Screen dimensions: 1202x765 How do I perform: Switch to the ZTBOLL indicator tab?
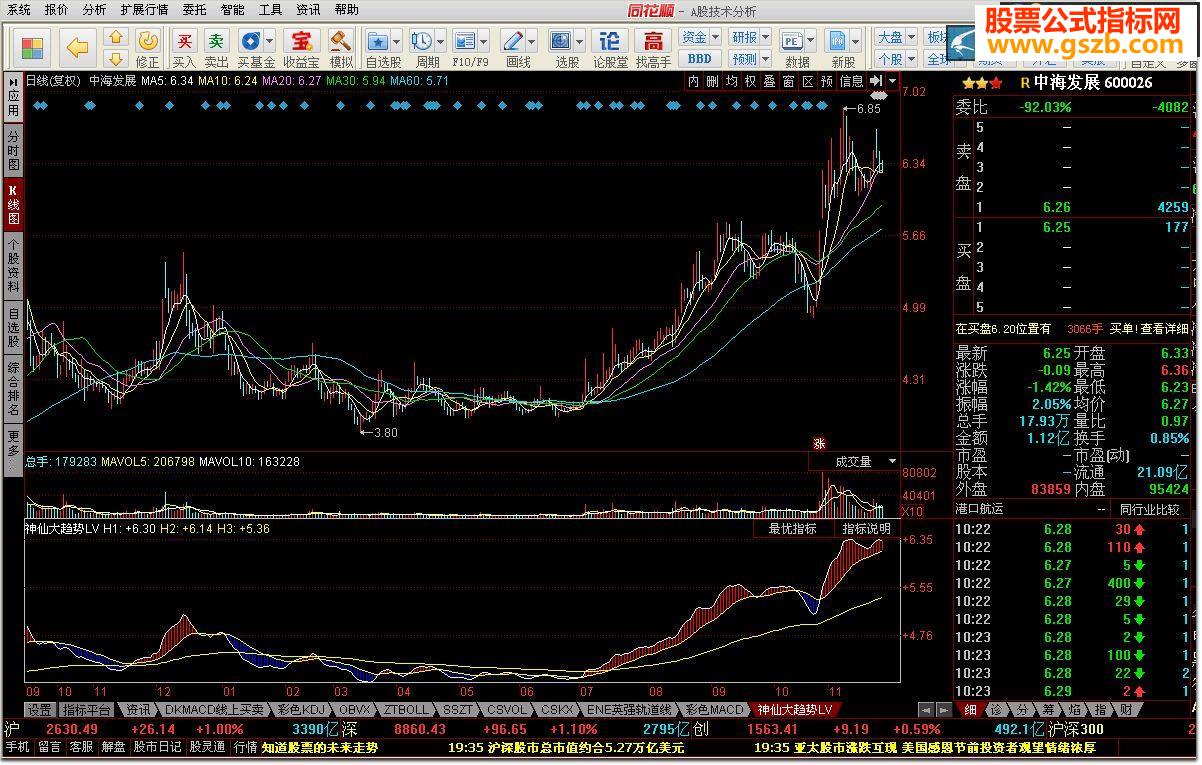click(x=407, y=709)
